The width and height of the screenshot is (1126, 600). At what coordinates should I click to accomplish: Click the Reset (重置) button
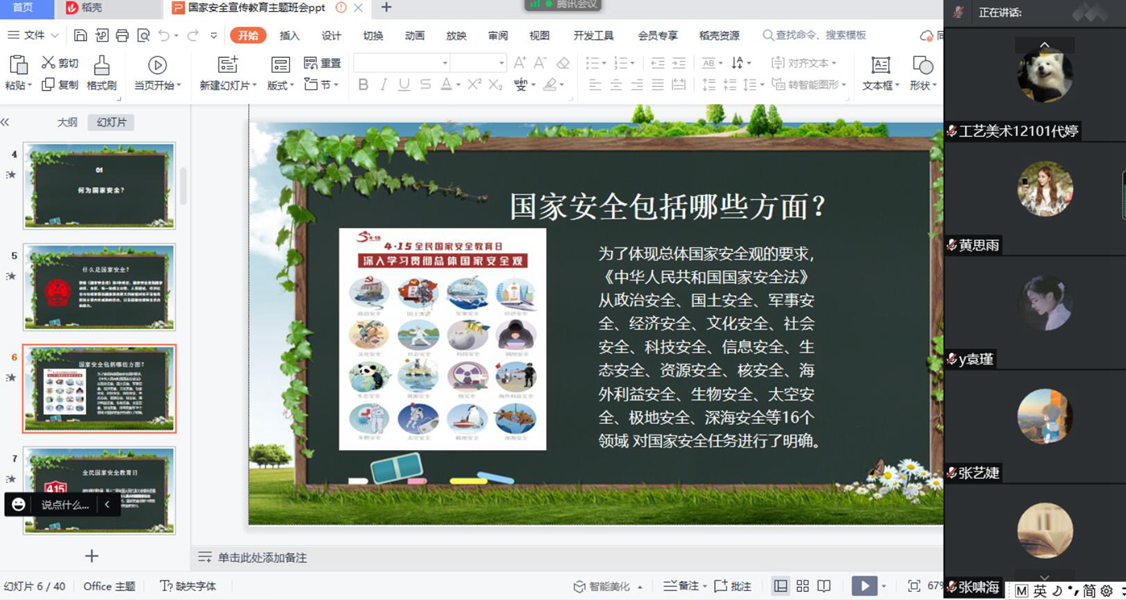click(x=322, y=63)
